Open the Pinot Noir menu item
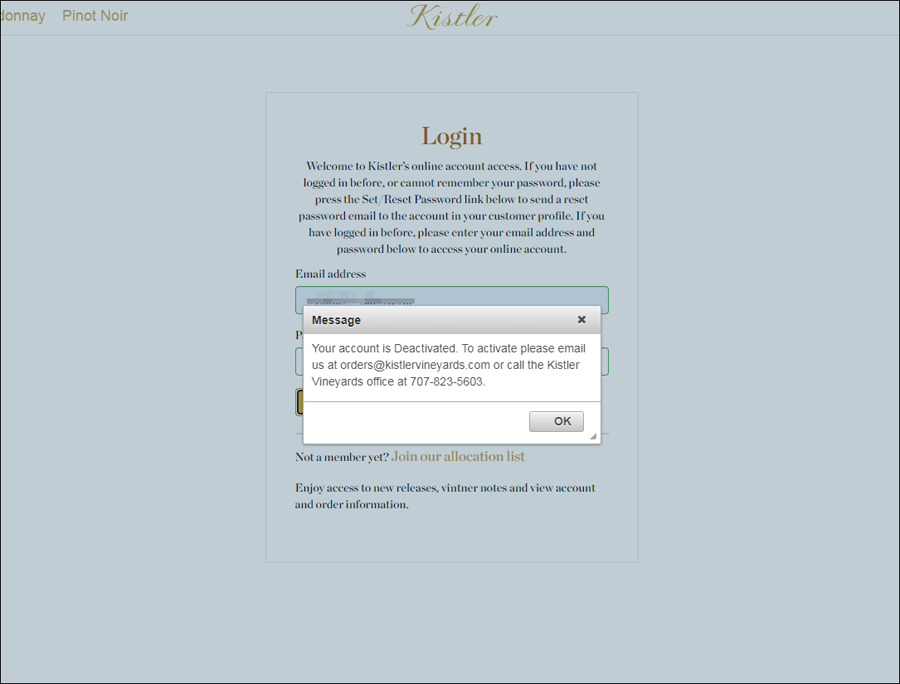Image resolution: width=900 pixels, height=684 pixels. click(95, 15)
